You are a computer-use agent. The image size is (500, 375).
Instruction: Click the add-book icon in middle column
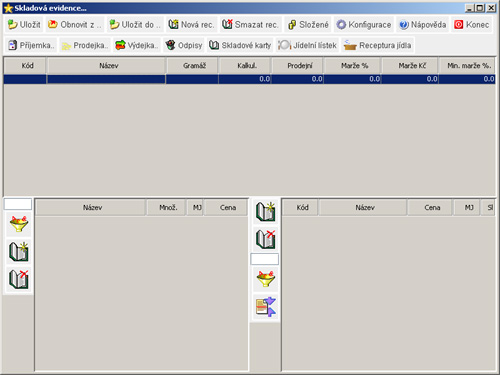265,211
